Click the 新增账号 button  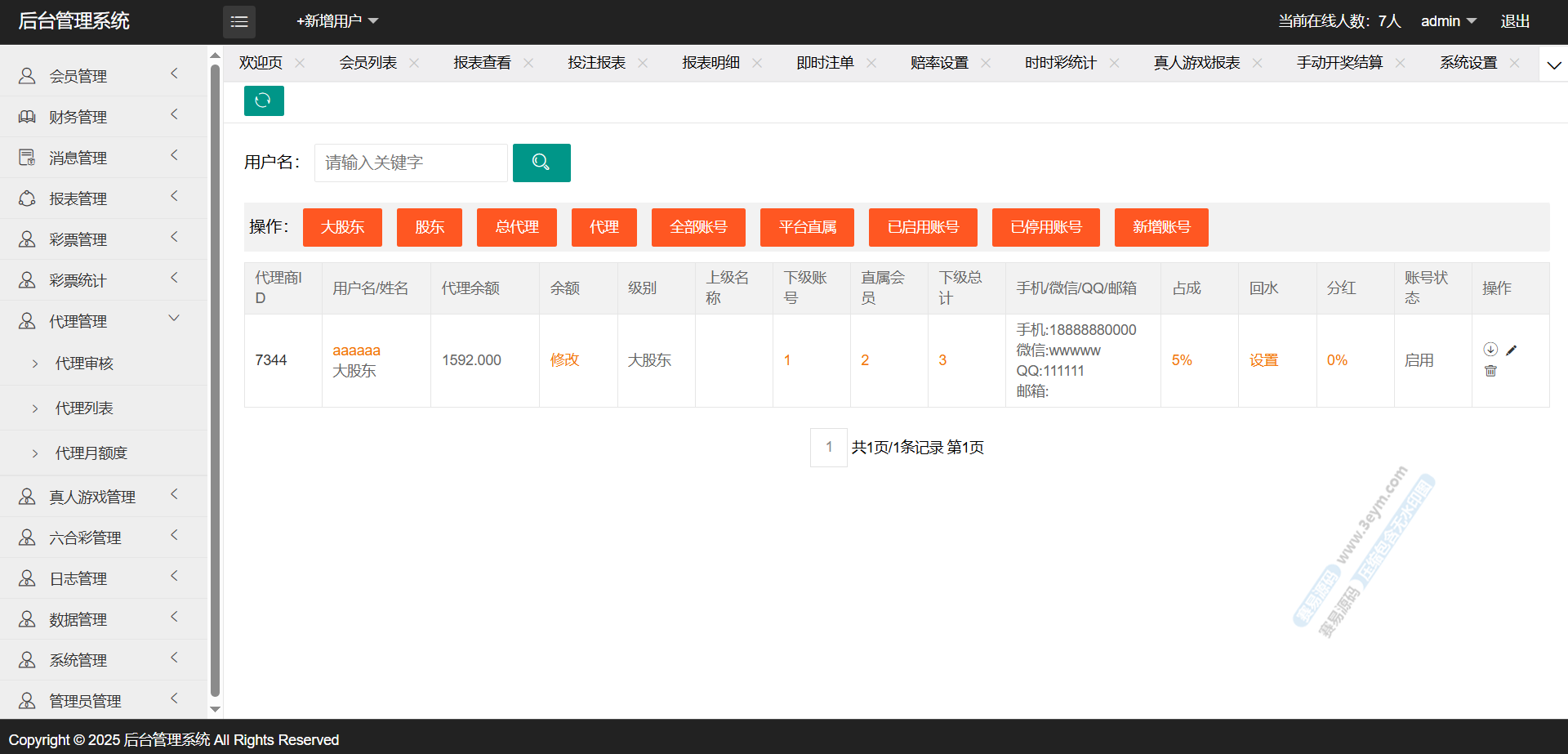click(1160, 227)
